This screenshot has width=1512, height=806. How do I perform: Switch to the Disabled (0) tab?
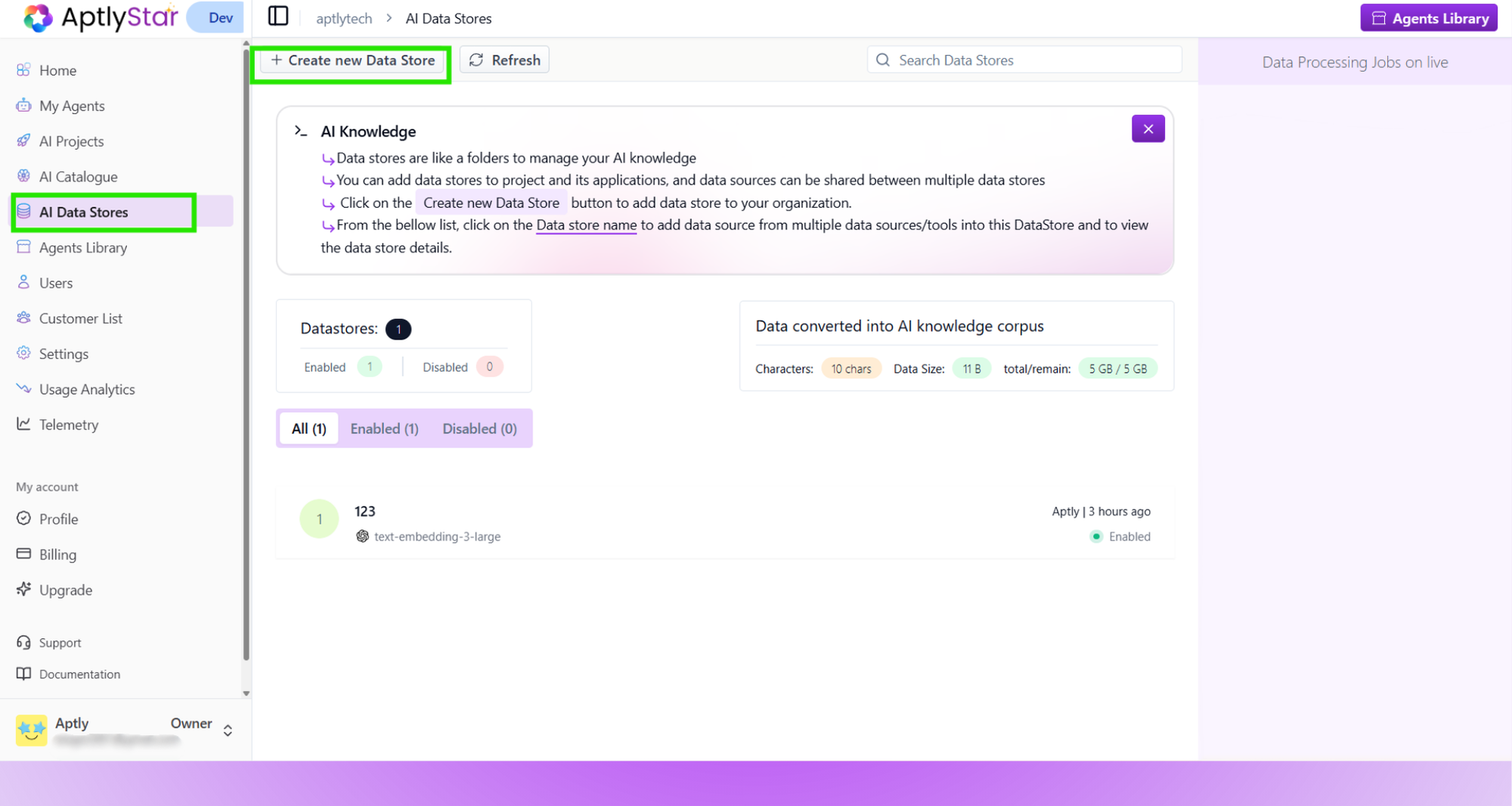point(479,428)
